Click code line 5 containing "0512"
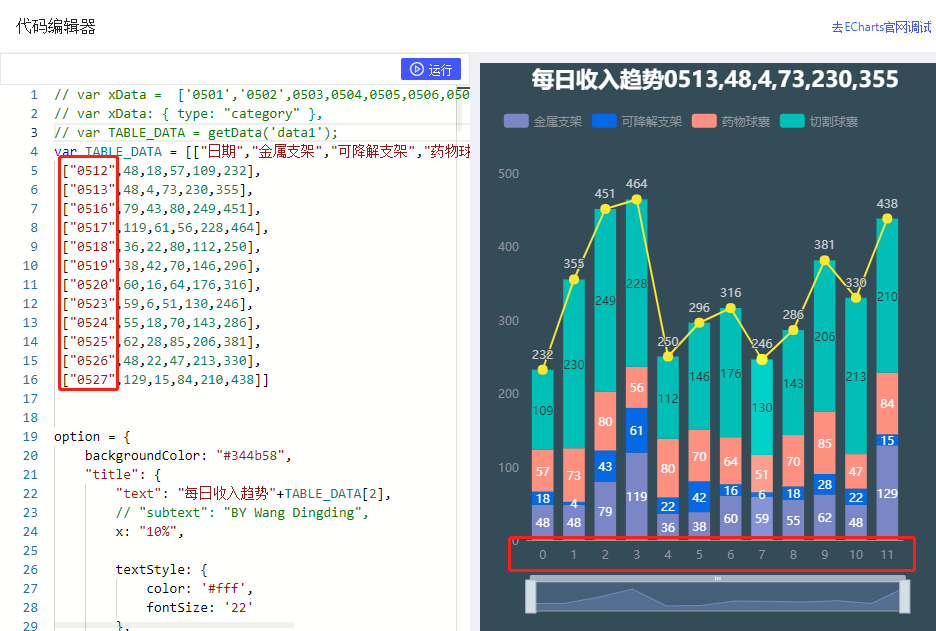 click(161, 171)
